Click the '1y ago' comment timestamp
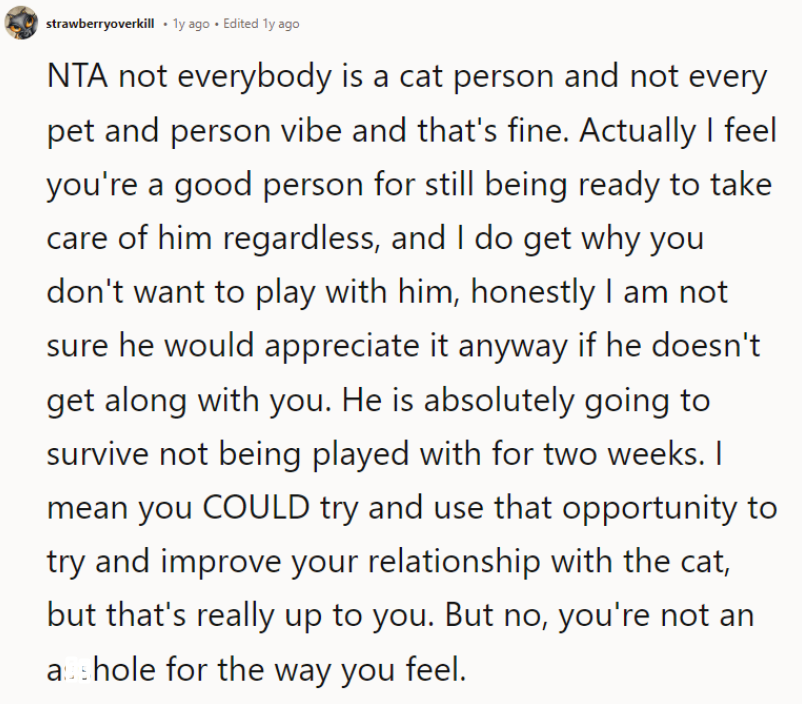This screenshot has width=802, height=704. point(191,24)
